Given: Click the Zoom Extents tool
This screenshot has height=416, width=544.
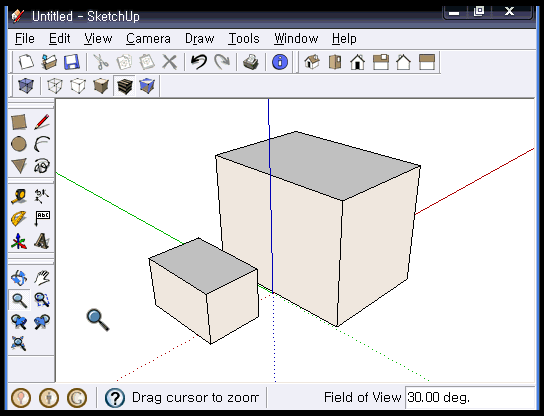Looking at the screenshot, I should point(19,343).
